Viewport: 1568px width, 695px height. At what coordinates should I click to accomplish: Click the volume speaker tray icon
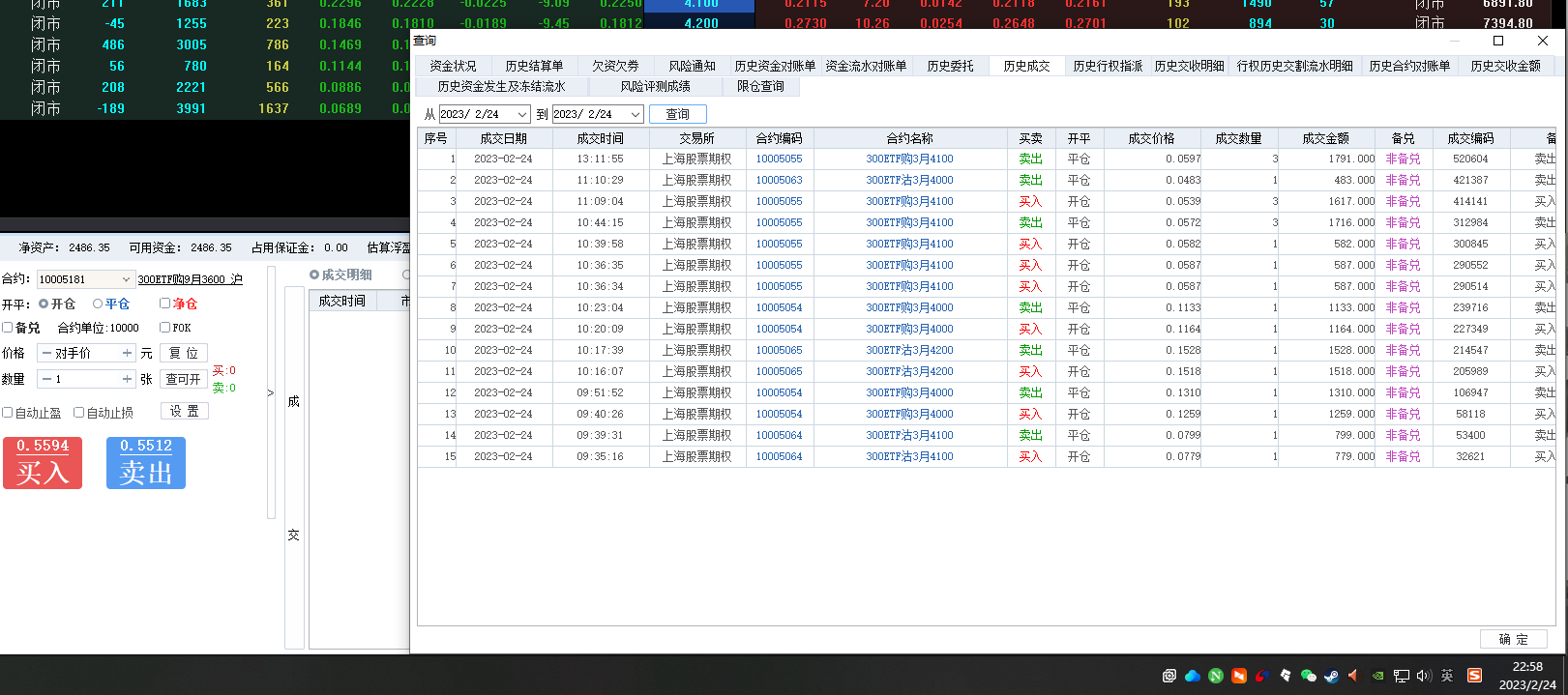coord(1424,676)
